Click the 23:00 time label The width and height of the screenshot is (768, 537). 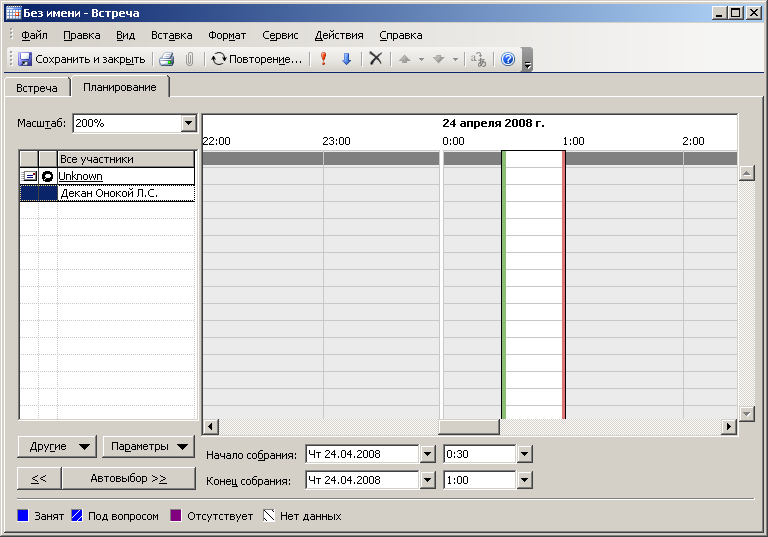click(336, 141)
